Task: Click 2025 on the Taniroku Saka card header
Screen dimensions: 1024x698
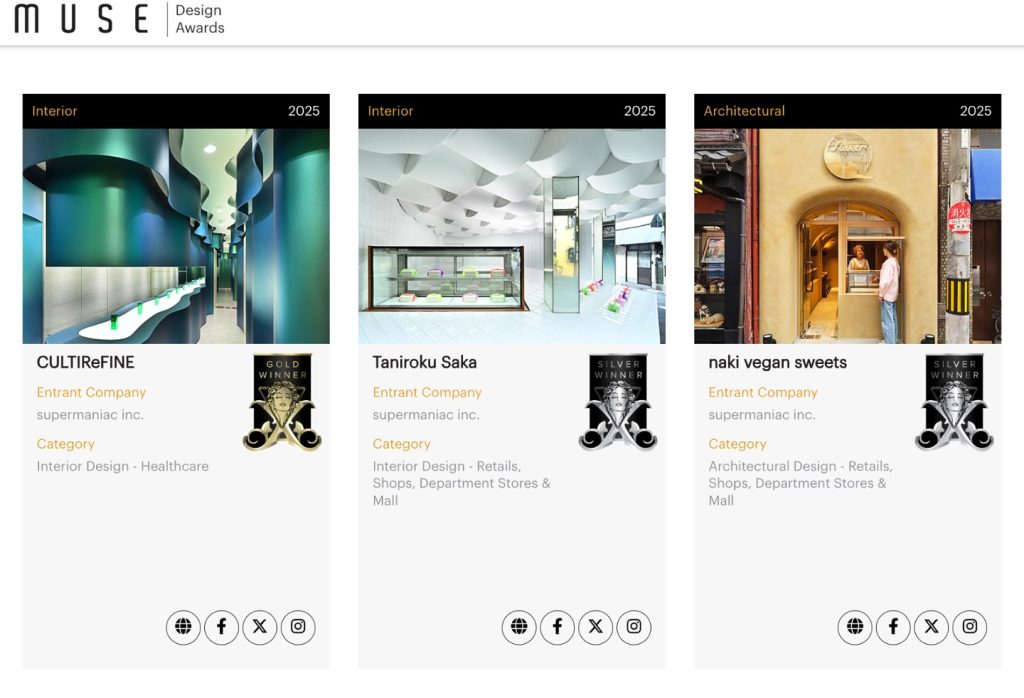Action: (x=639, y=111)
